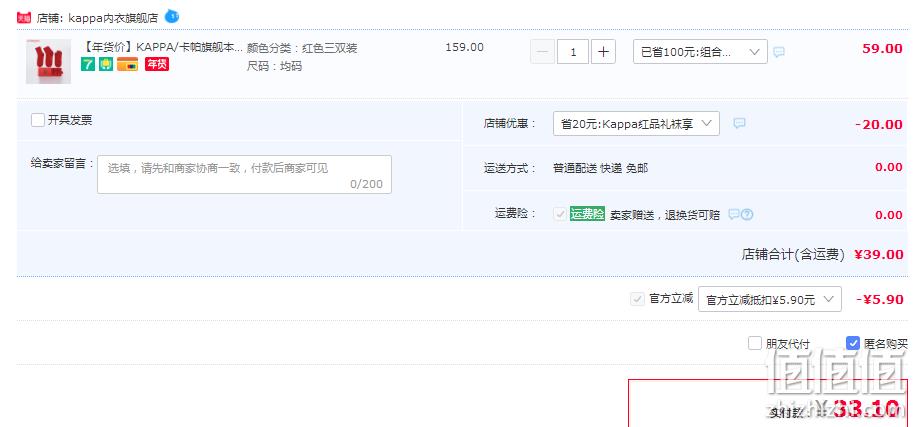915x427 pixels.
Task: Open the blue Wangwang chat icon
Action: [x=172, y=16]
